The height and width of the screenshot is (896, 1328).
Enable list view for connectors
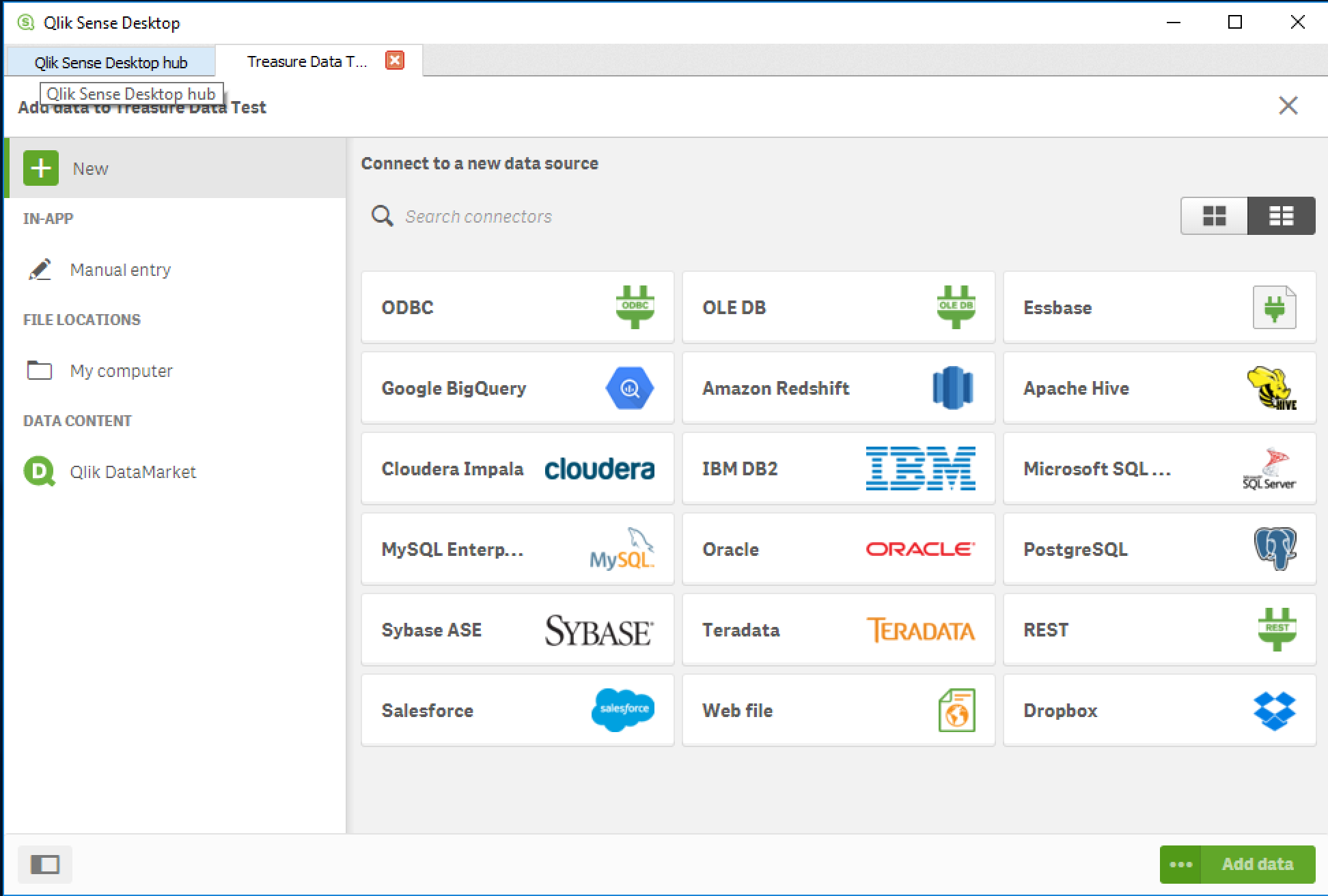click(x=1281, y=215)
